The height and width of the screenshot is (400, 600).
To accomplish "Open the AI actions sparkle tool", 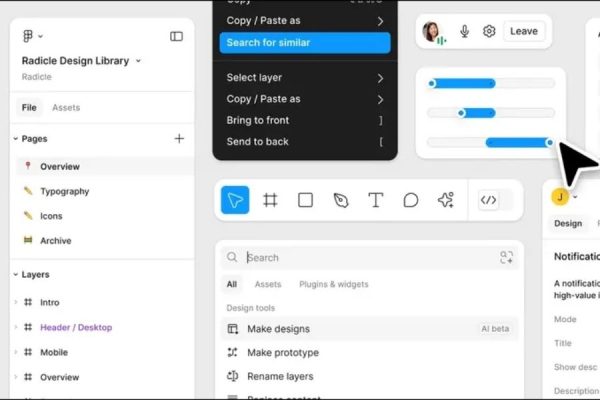I will (446, 200).
